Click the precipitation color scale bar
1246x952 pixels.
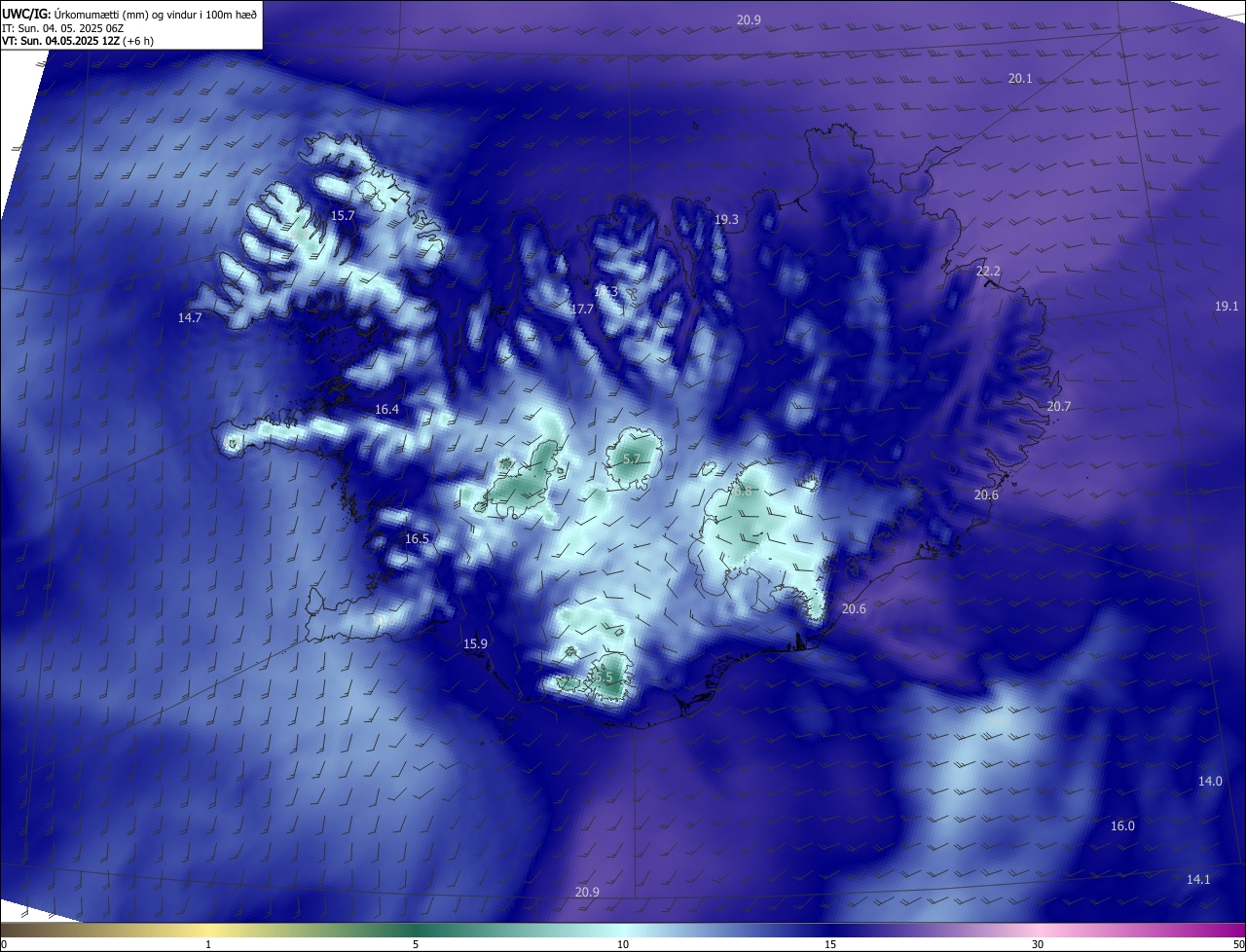623,930
